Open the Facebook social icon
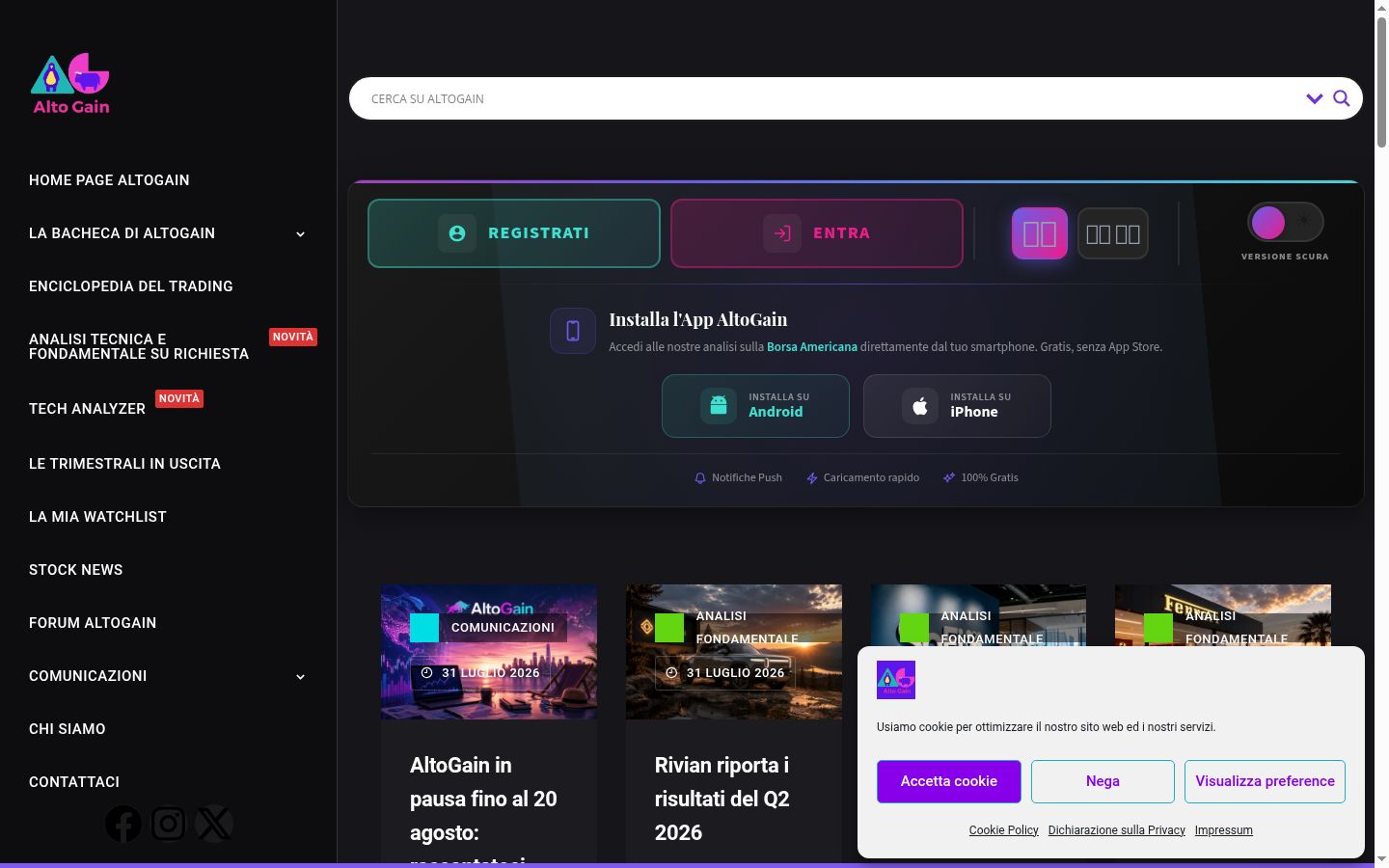Viewport: 1389px width, 868px height. pyautogui.click(x=123, y=824)
